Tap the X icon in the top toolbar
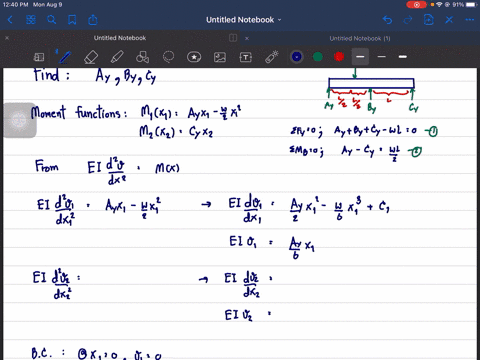This screenshot has height=360, width=480. (x=449, y=20)
